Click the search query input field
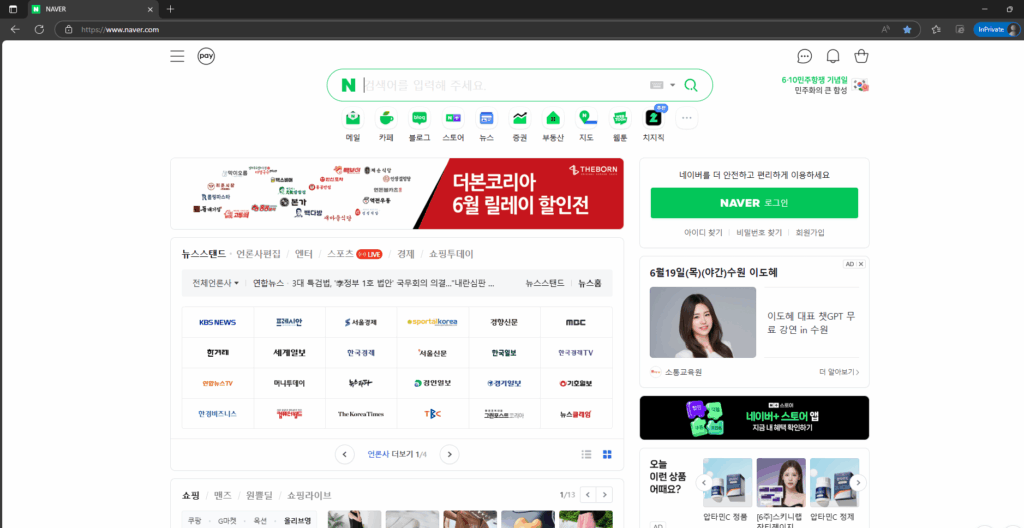 (x=505, y=85)
